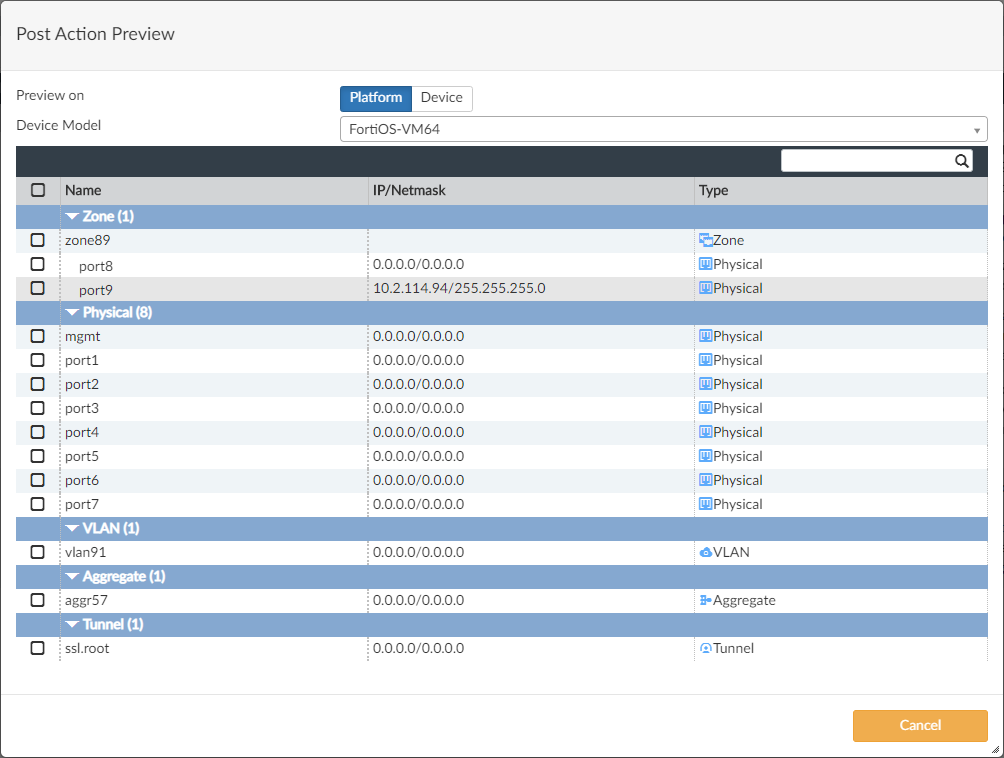Click the VLAN icon beside vlan91
Image resolution: width=1004 pixels, height=758 pixels.
point(707,552)
